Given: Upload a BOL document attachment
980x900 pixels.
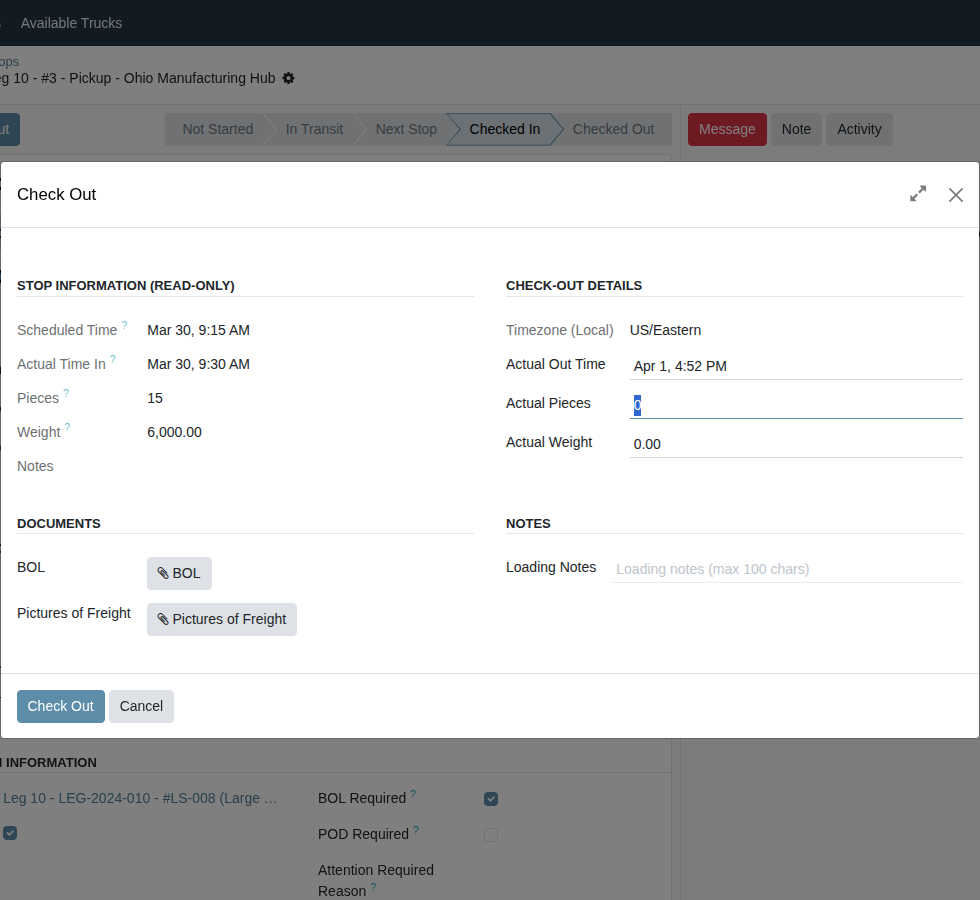Looking at the screenshot, I should (x=179, y=573).
